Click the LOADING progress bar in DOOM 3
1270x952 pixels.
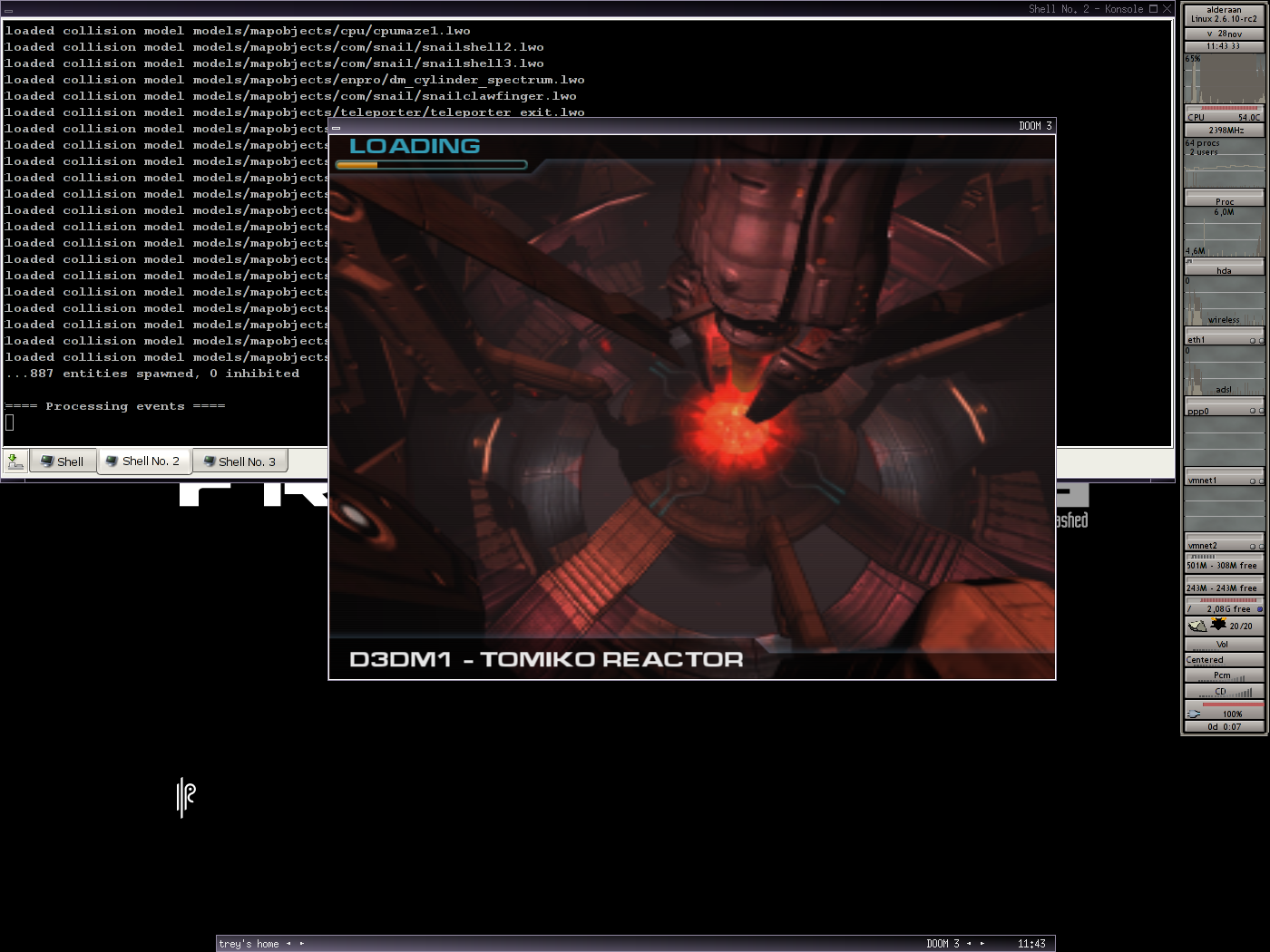[x=431, y=165]
